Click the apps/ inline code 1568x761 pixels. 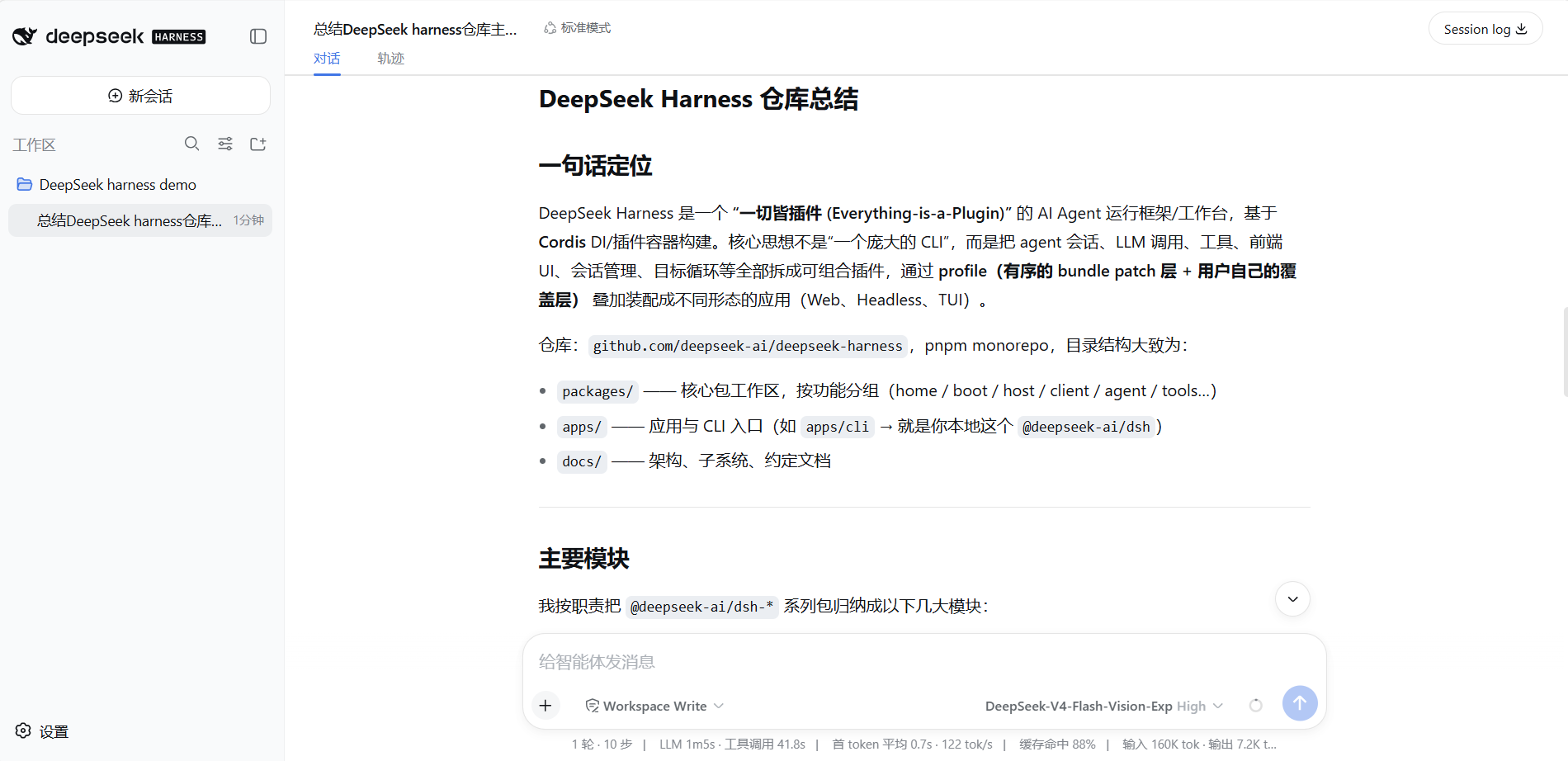tap(582, 427)
